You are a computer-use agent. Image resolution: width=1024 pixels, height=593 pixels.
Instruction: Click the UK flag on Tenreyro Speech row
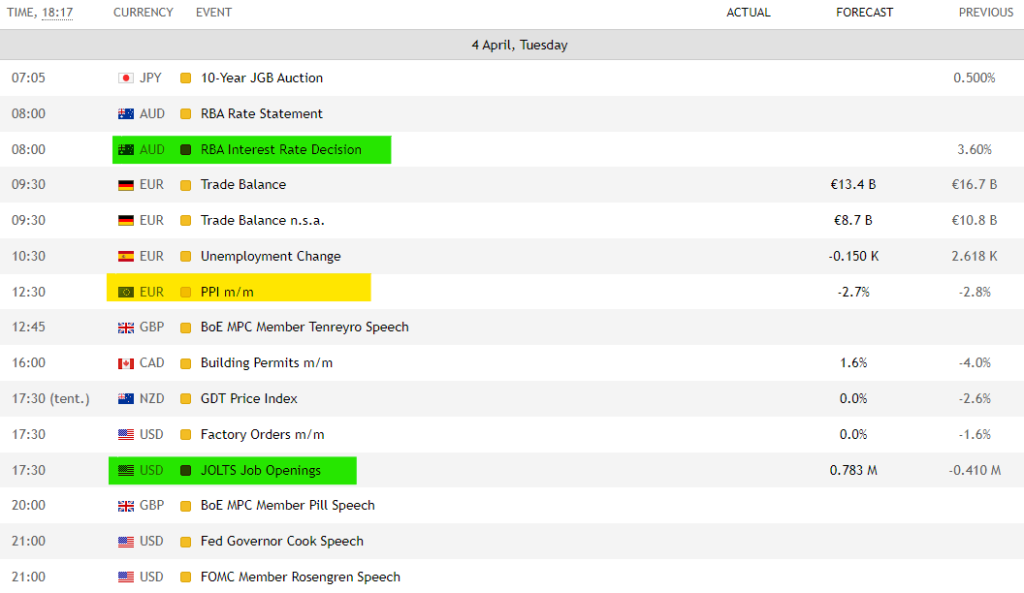(x=125, y=327)
